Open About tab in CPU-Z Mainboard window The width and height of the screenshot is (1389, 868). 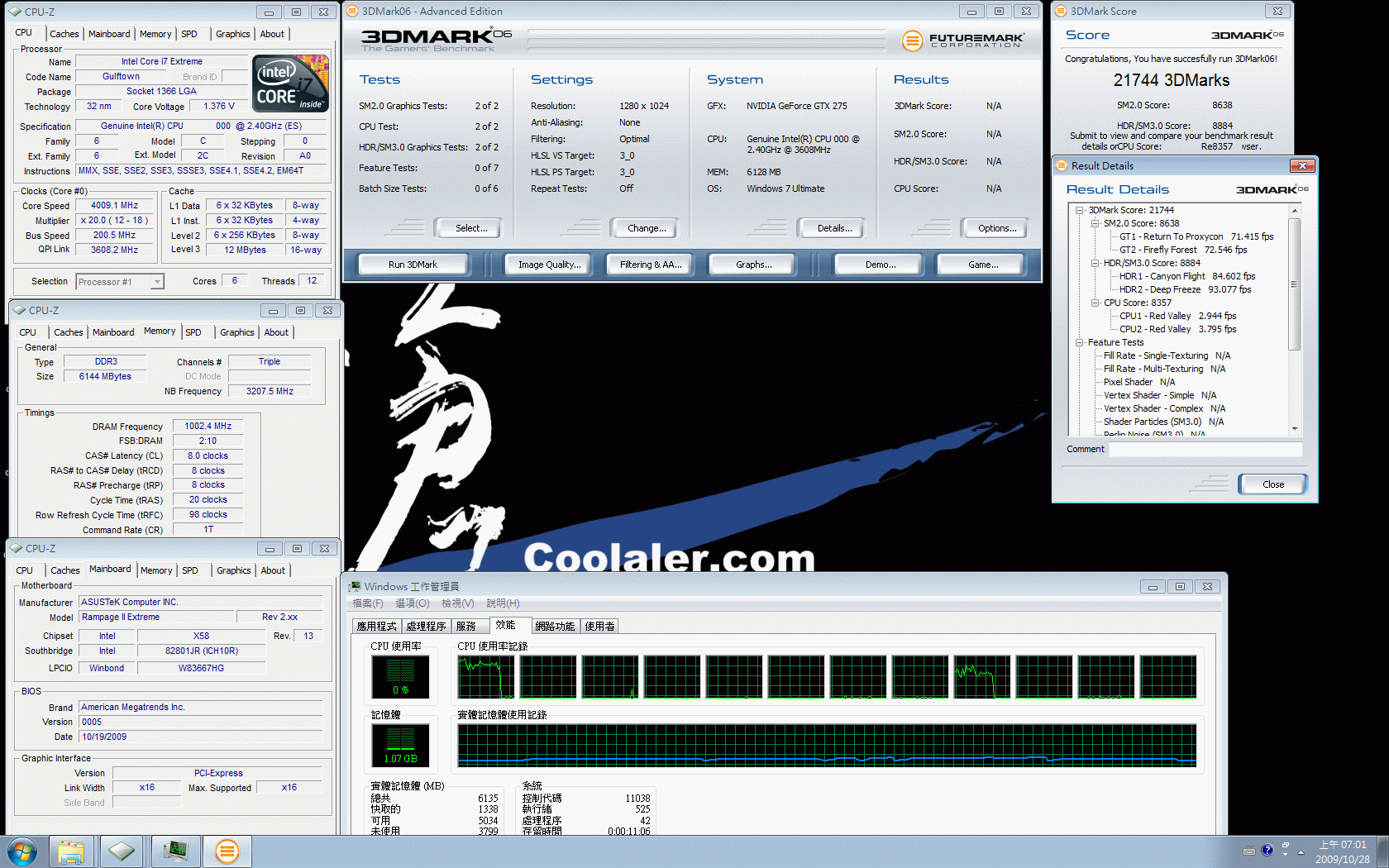[x=273, y=570]
